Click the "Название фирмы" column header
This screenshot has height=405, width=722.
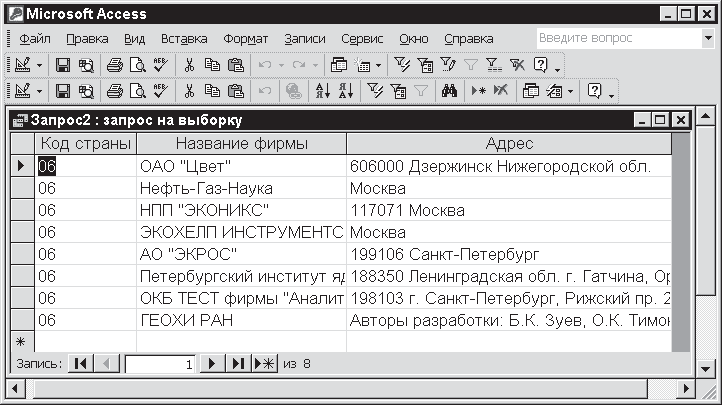[240, 144]
